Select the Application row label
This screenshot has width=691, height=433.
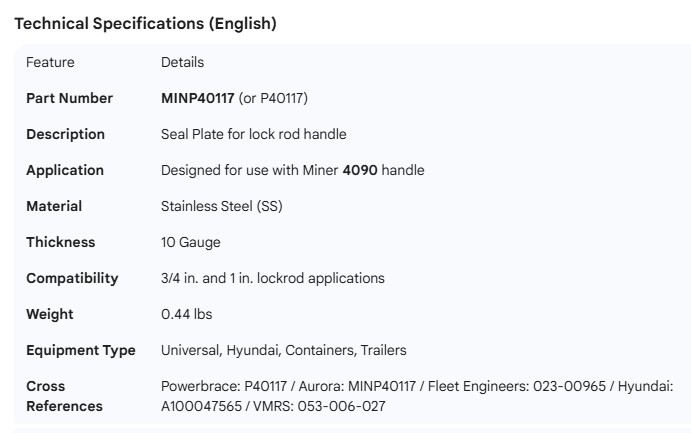click(x=65, y=170)
